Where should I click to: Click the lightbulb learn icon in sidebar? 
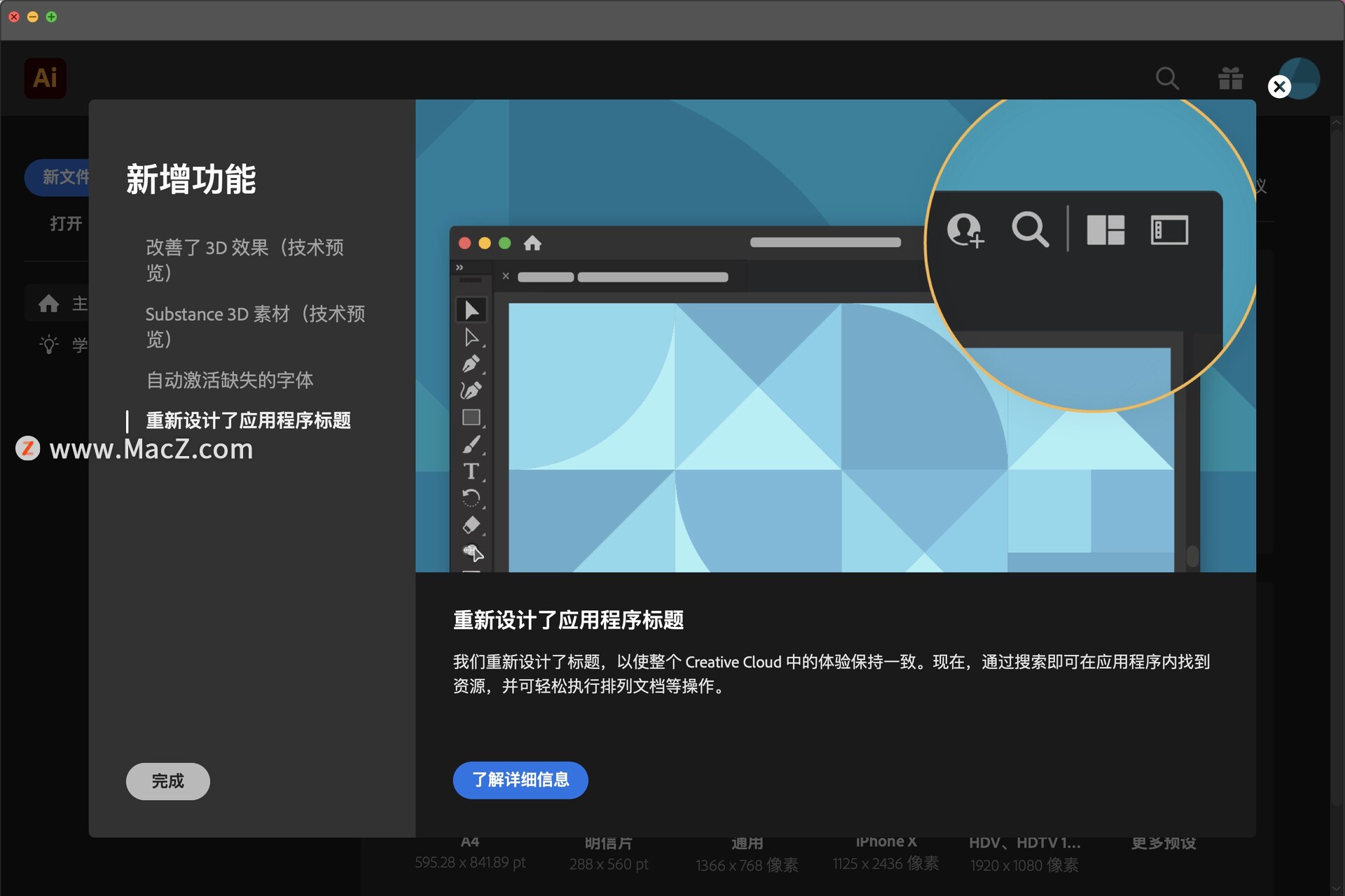pos(49,345)
